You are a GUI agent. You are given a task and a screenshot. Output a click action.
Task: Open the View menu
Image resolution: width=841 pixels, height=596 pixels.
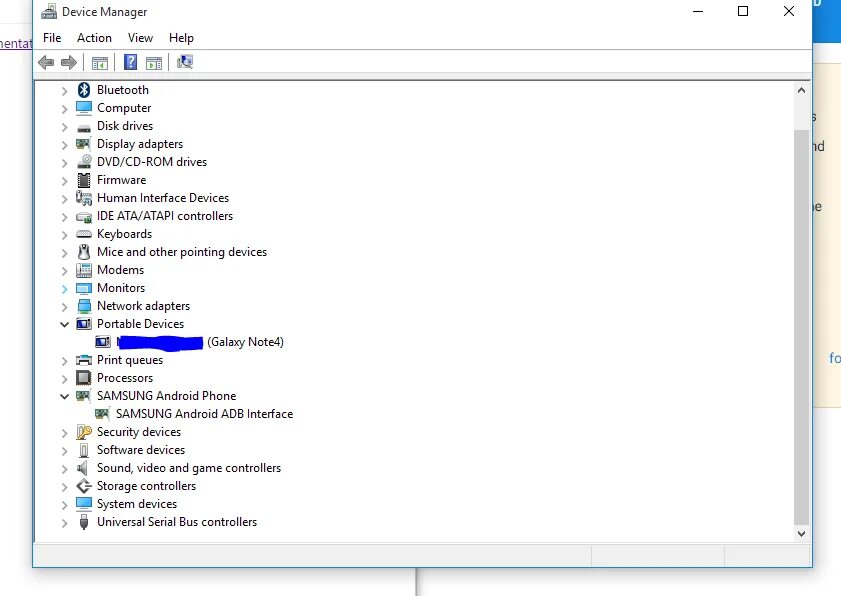tap(141, 38)
